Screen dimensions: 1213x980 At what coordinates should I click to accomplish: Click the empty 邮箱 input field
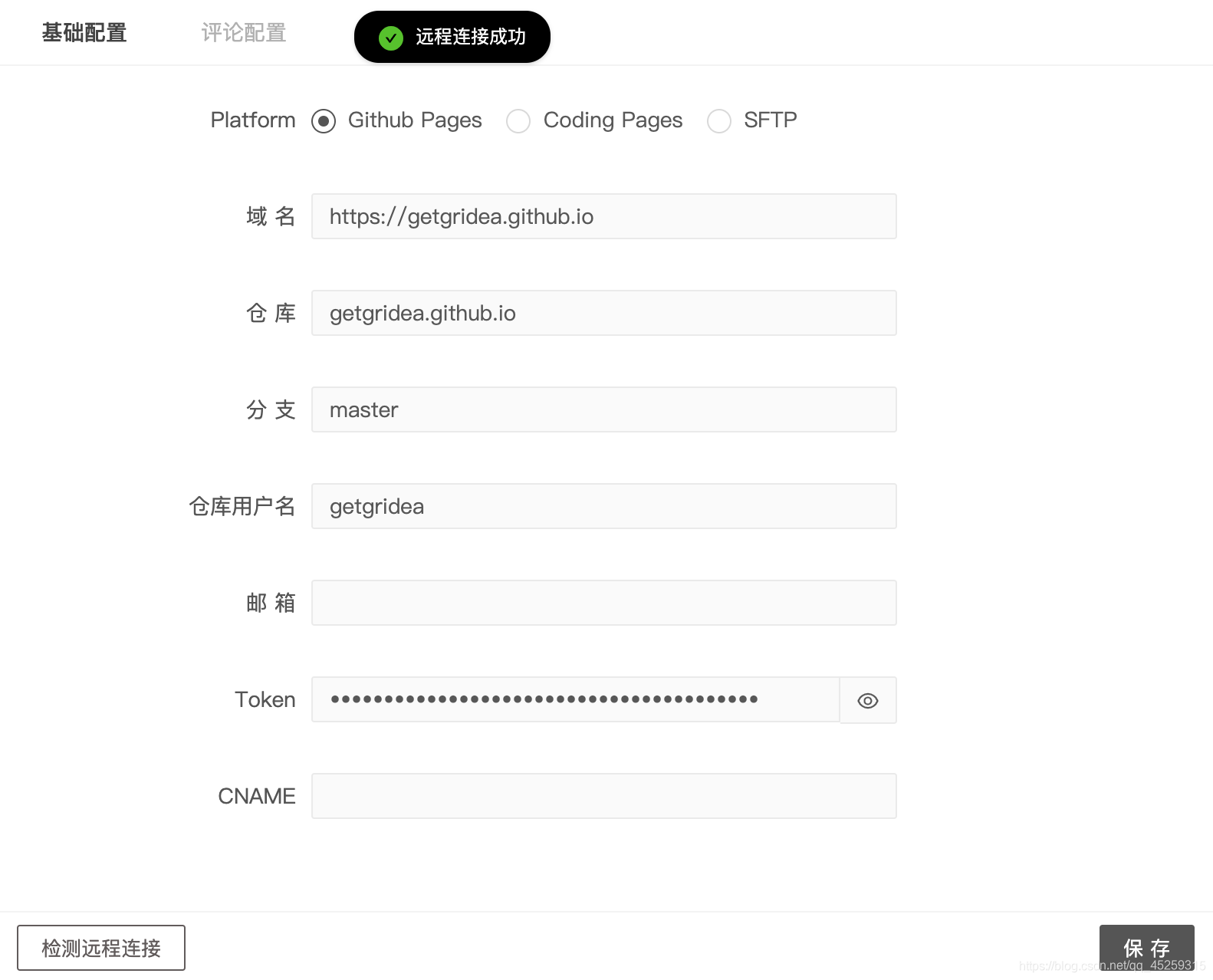click(x=603, y=603)
